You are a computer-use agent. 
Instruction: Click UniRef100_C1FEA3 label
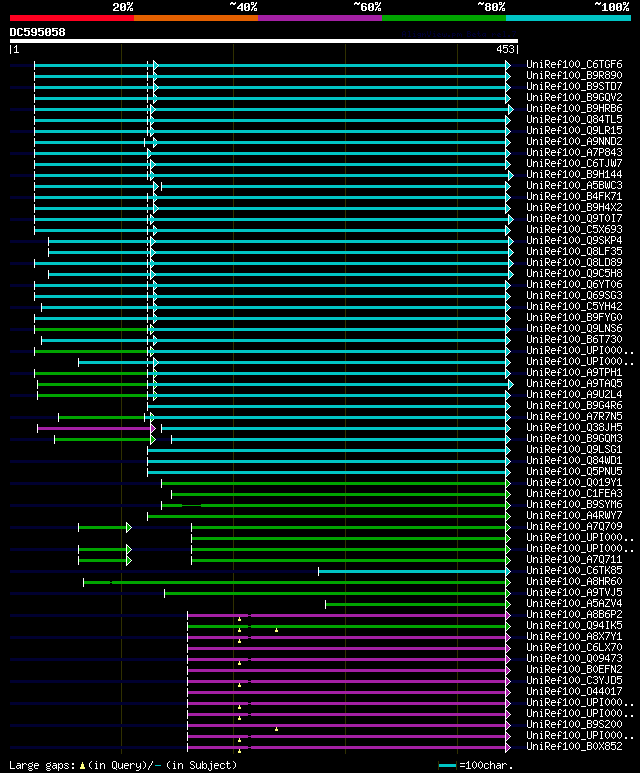tap(574, 493)
